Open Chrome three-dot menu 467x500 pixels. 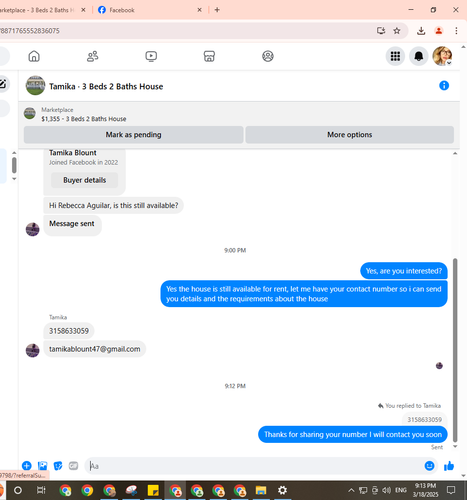[456, 31]
